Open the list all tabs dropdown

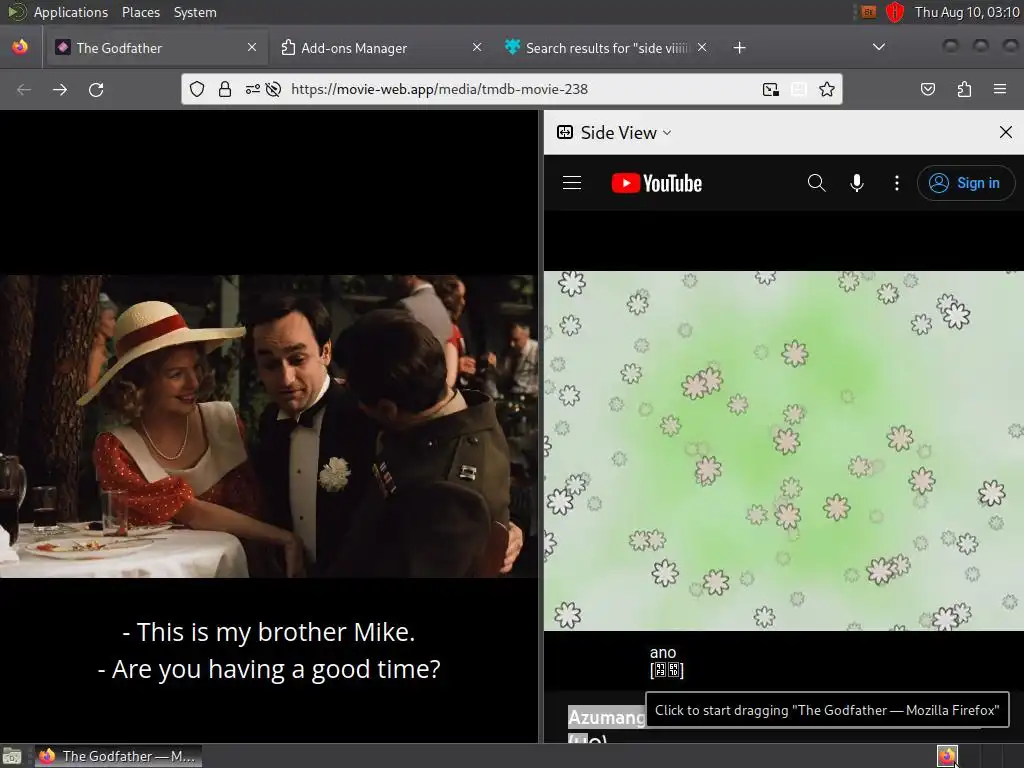coord(879,47)
